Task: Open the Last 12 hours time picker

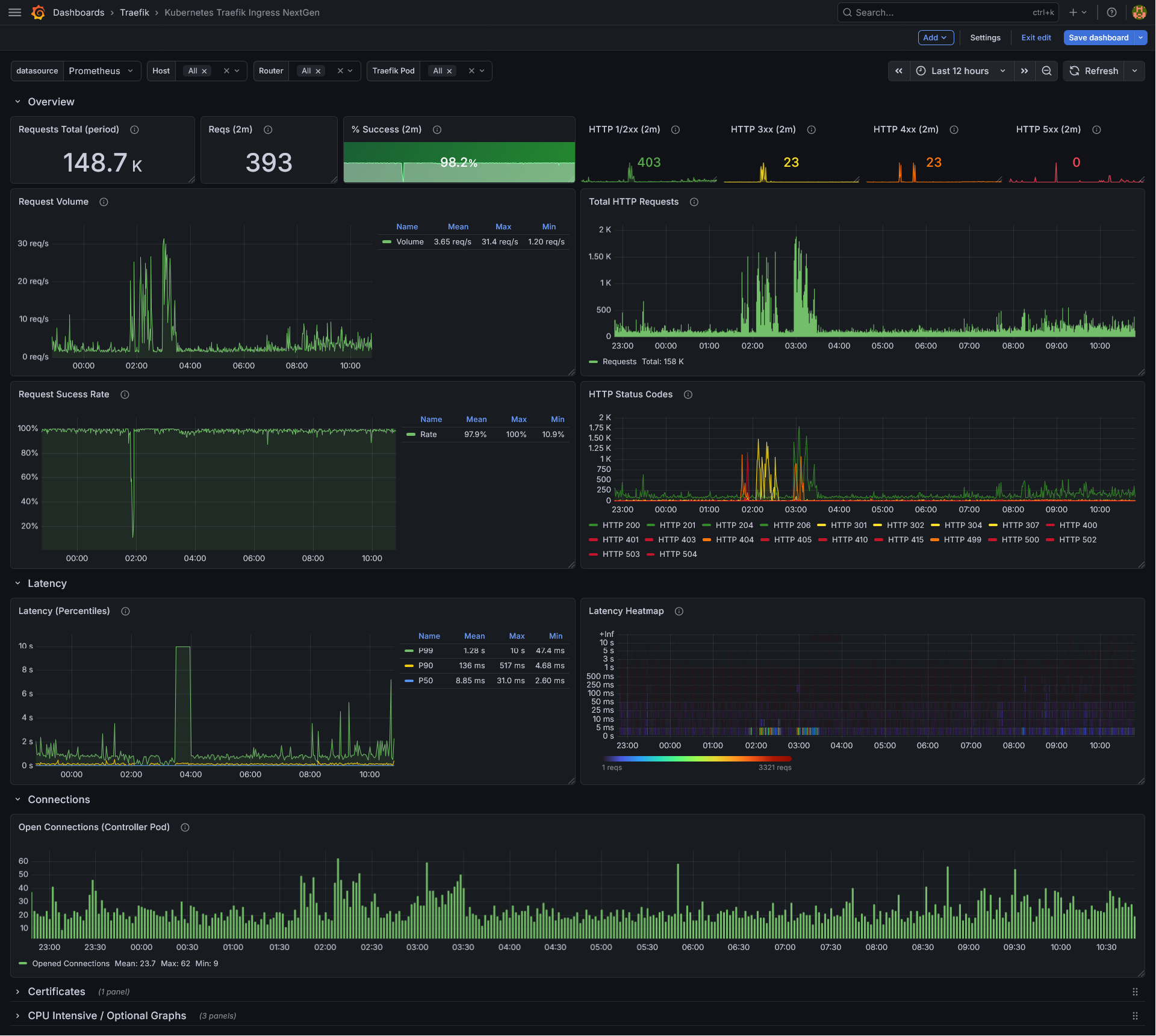Action: [962, 71]
